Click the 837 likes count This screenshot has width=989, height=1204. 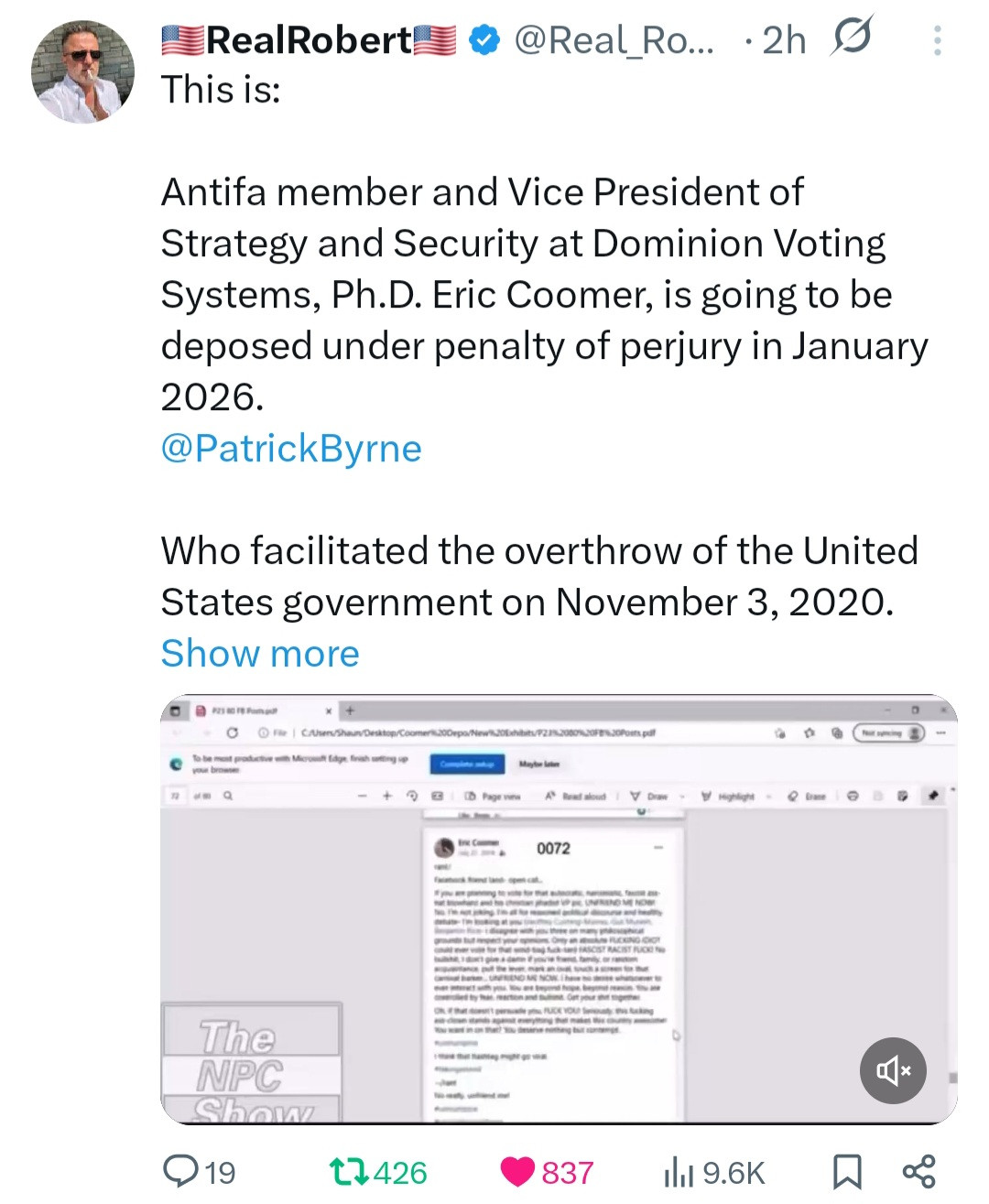tap(568, 1173)
